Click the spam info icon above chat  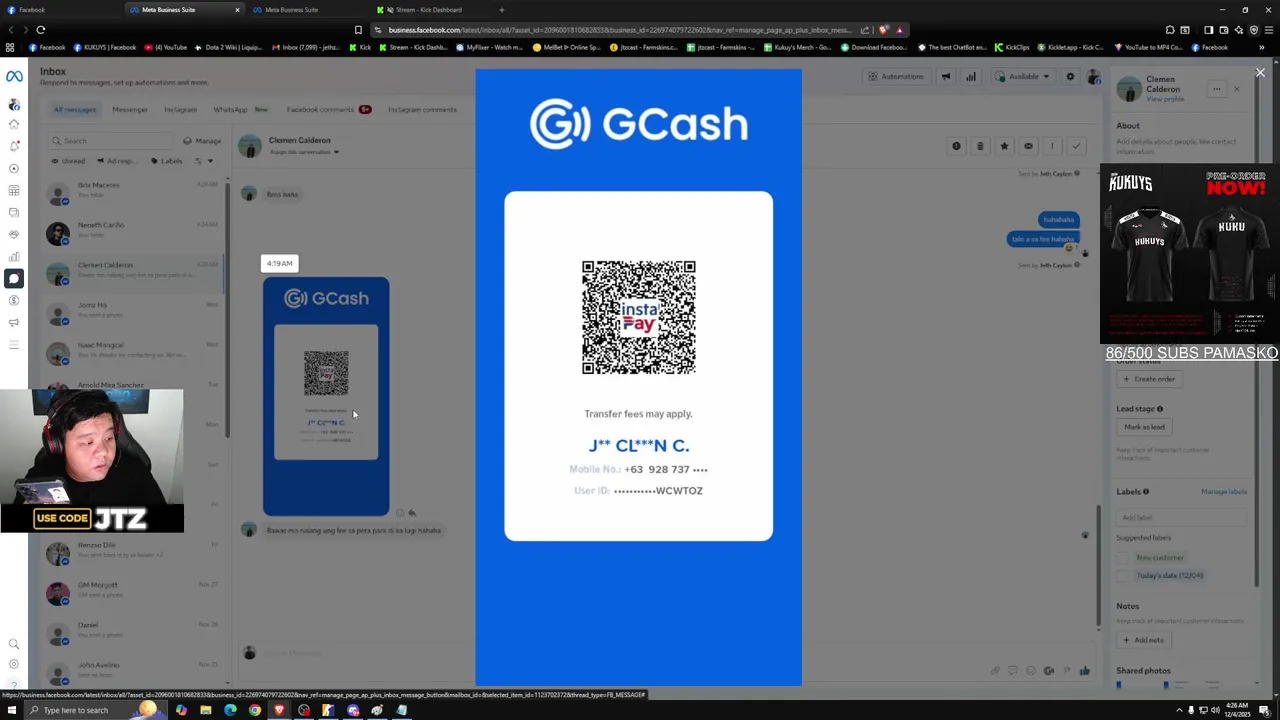[x=956, y=146]
